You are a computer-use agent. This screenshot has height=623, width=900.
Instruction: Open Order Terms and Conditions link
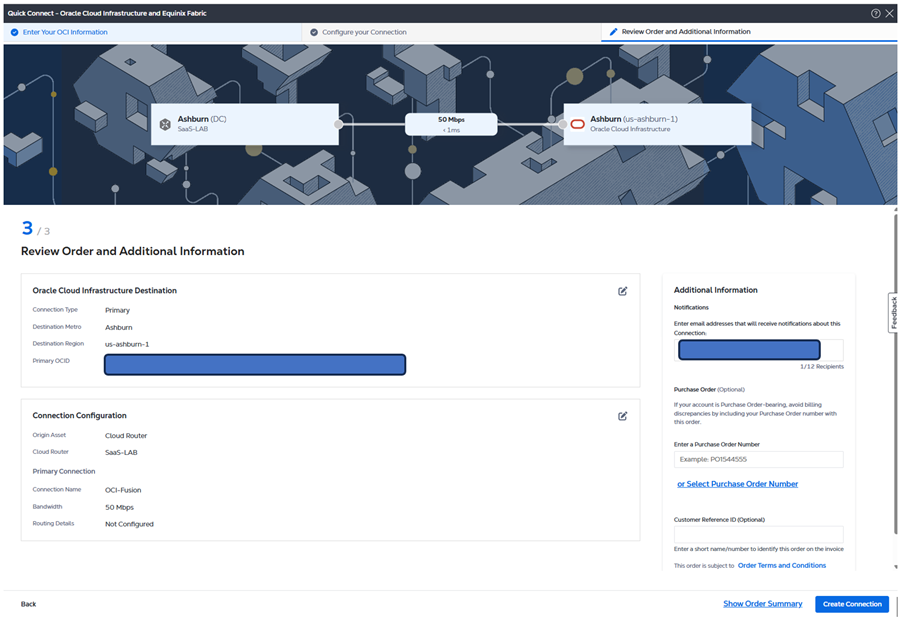point(782,566)
